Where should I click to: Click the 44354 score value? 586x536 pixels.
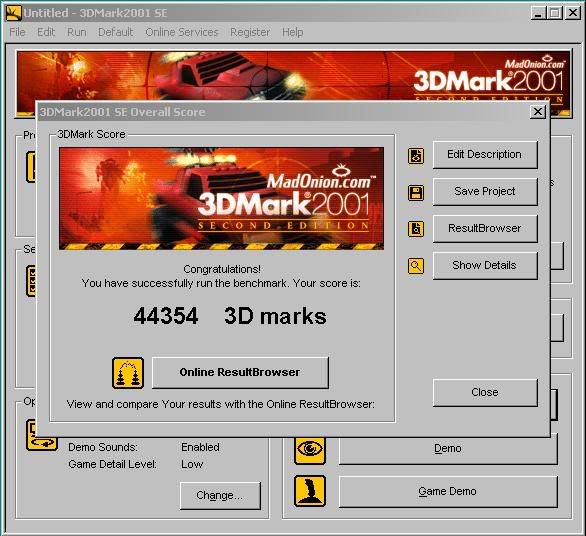click(166, 316)
